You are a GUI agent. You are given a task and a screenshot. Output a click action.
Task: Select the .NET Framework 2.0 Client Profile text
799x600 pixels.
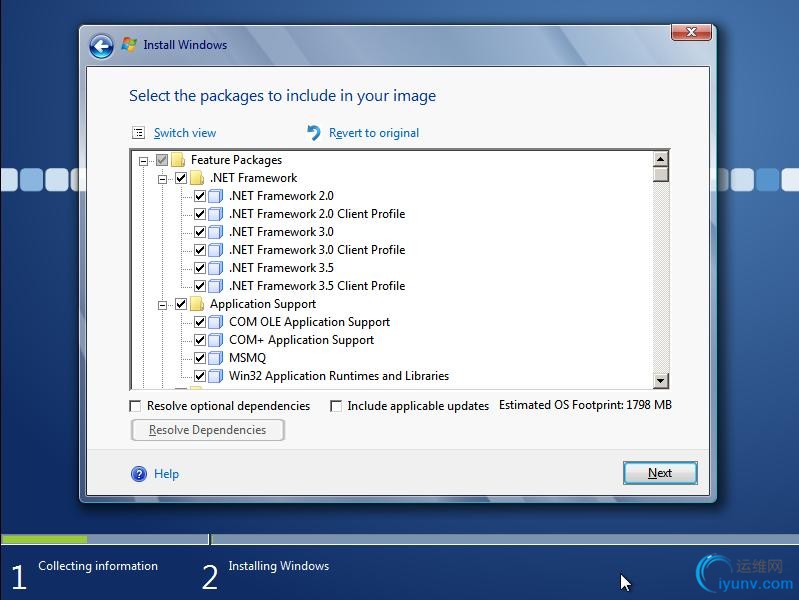(317, 214)
